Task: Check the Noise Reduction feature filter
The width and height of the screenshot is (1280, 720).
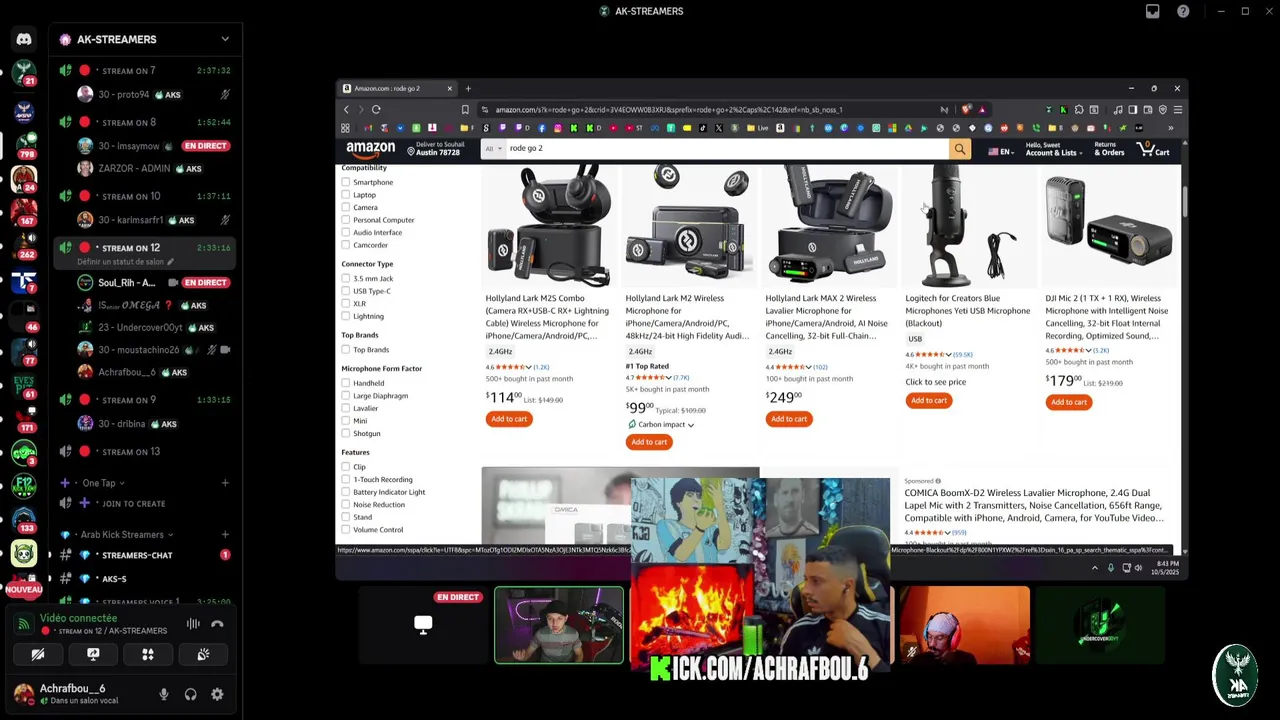Action: (346, 504)
